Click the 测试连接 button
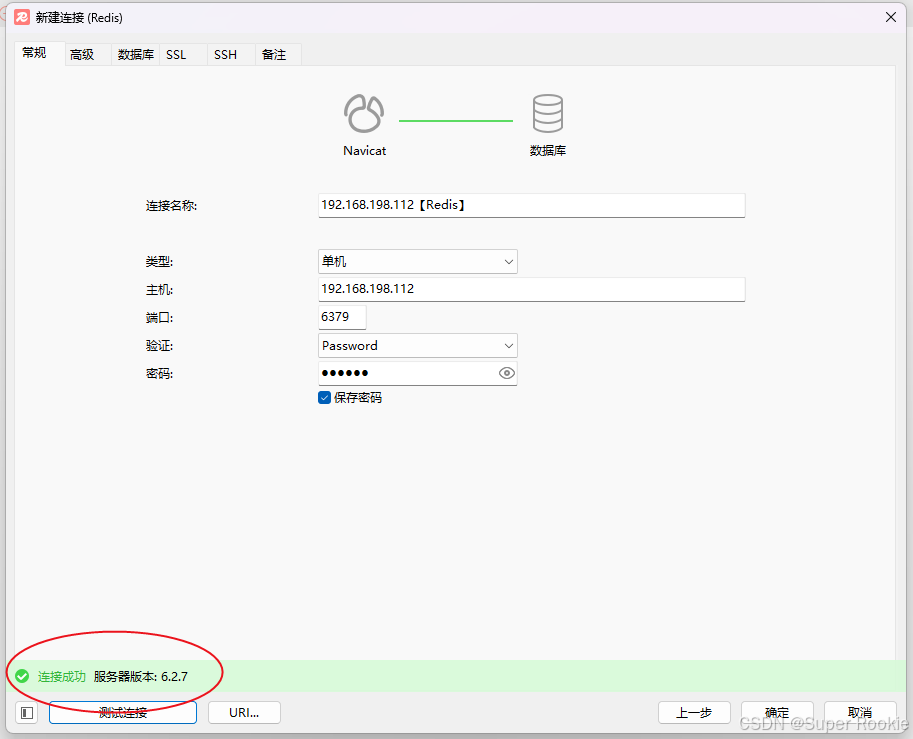The height and width of the screenshot is (739, 913). [x=123, y=713]
